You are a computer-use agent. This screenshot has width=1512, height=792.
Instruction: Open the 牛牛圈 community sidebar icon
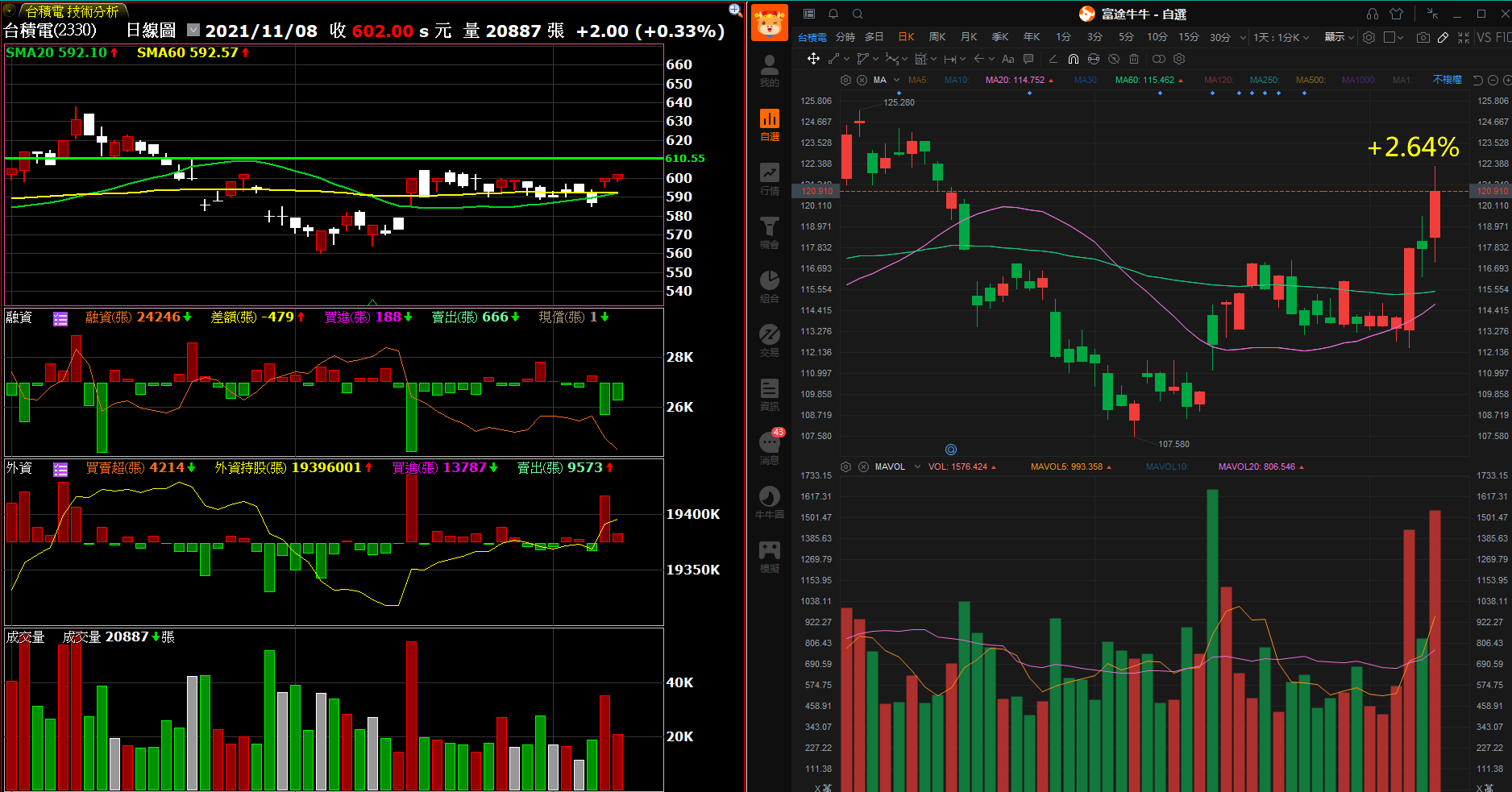pos(770,503)
